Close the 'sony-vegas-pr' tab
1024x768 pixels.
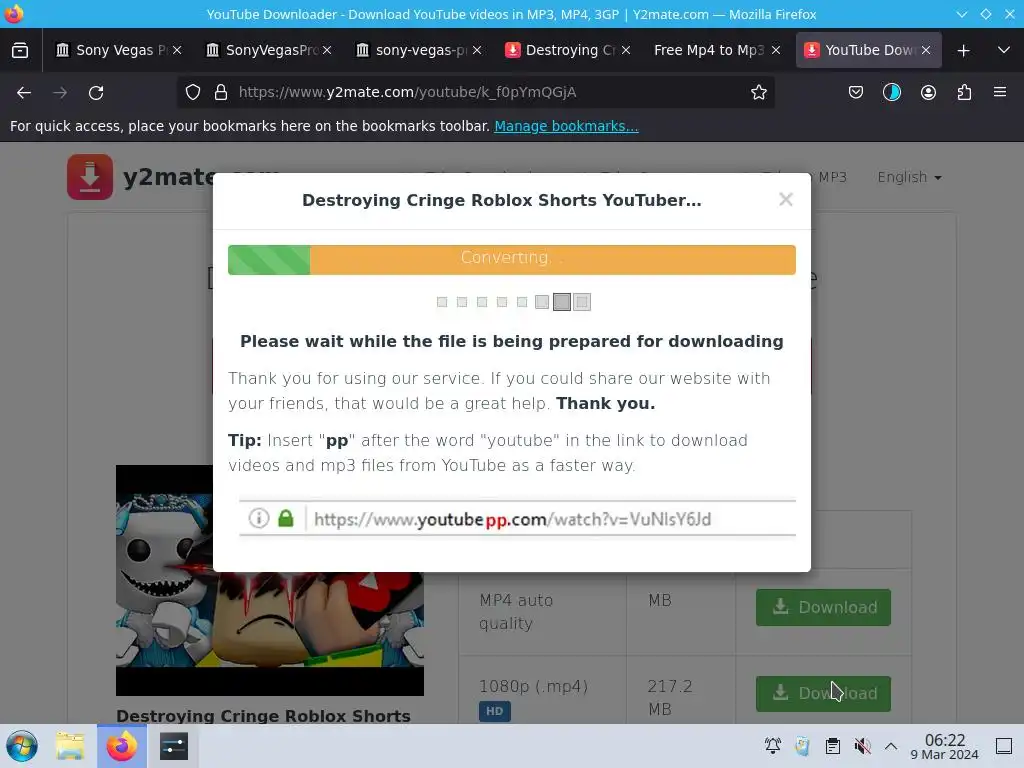(477, 50)
